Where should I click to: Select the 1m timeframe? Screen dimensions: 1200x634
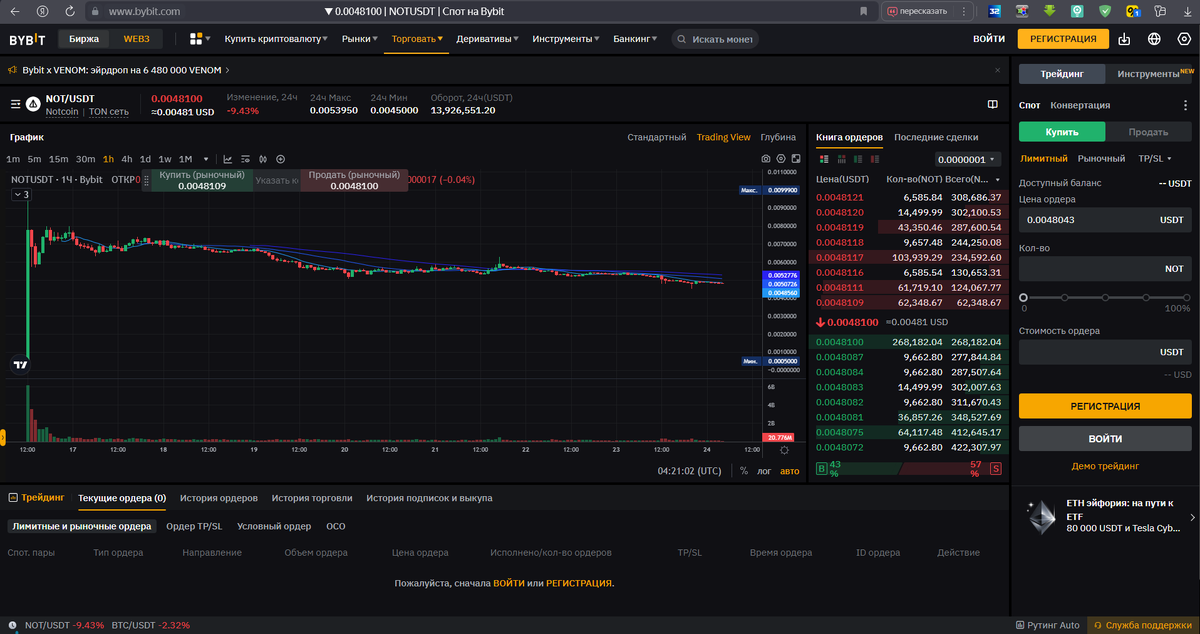tap(13, 159)
